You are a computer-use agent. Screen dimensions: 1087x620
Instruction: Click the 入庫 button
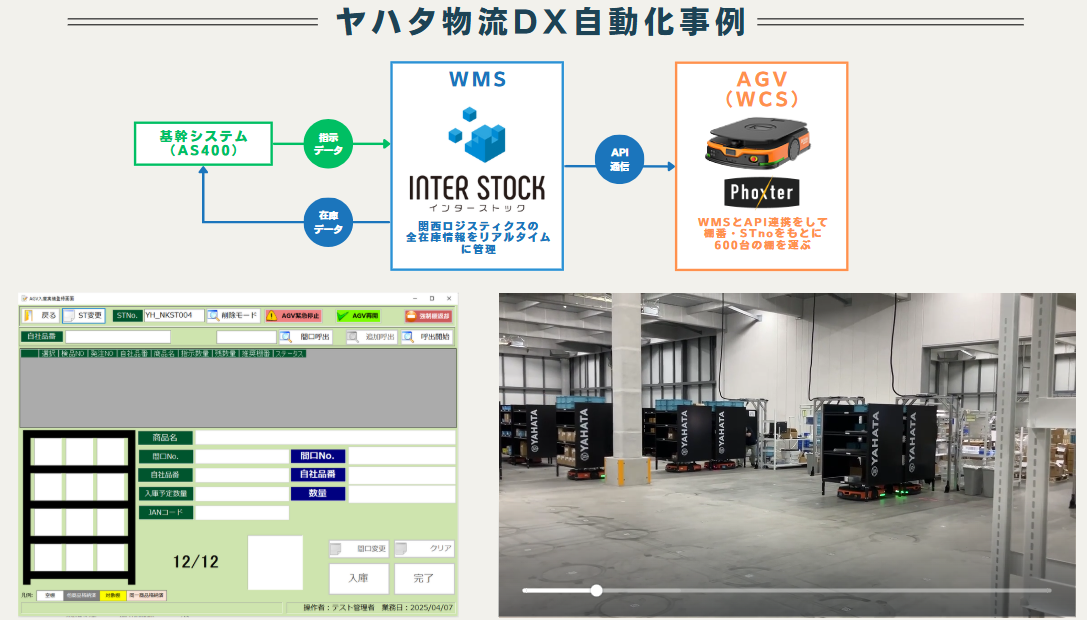tap(358, 578)
